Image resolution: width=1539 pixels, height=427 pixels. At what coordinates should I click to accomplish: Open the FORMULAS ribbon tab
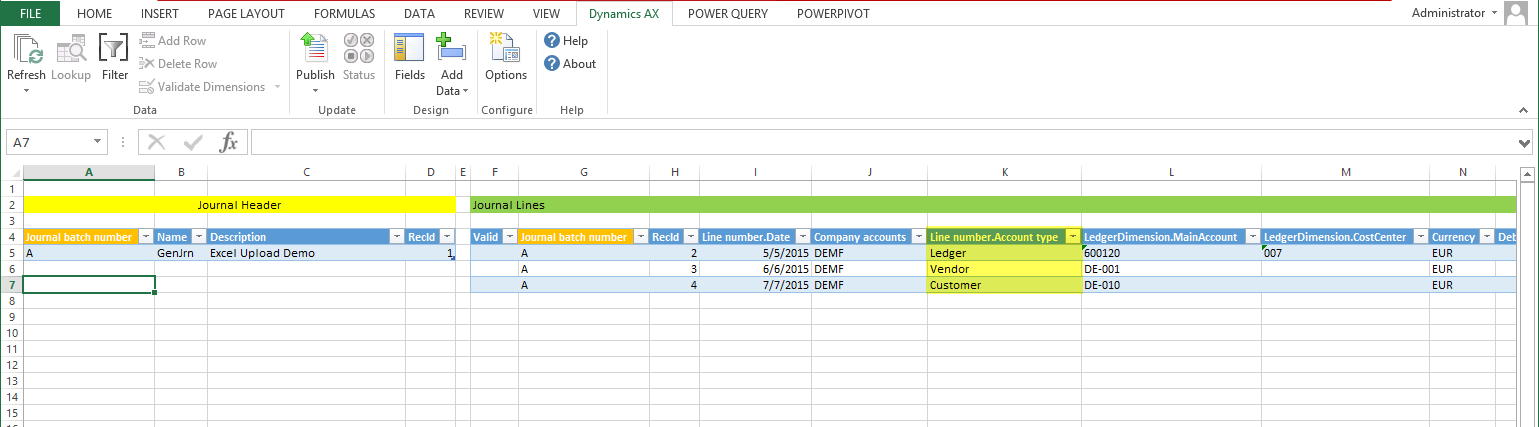344,14
